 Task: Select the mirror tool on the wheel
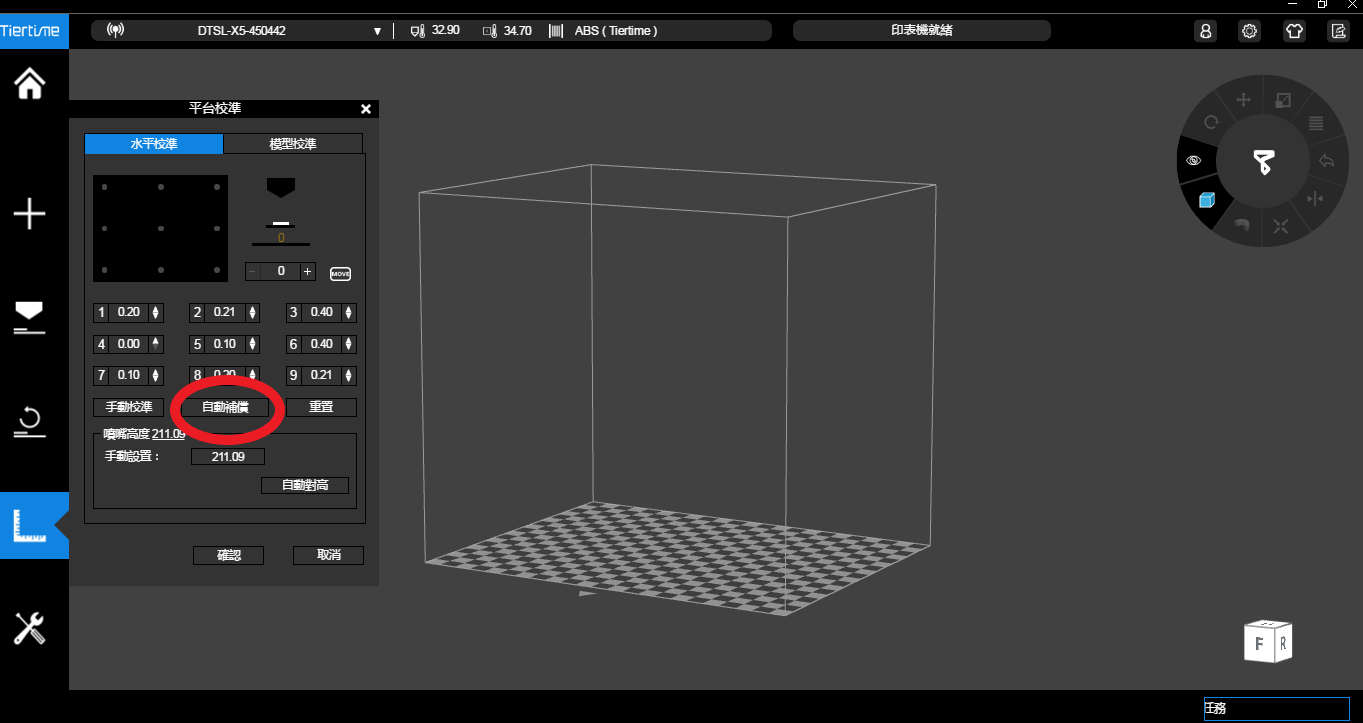1315,198
